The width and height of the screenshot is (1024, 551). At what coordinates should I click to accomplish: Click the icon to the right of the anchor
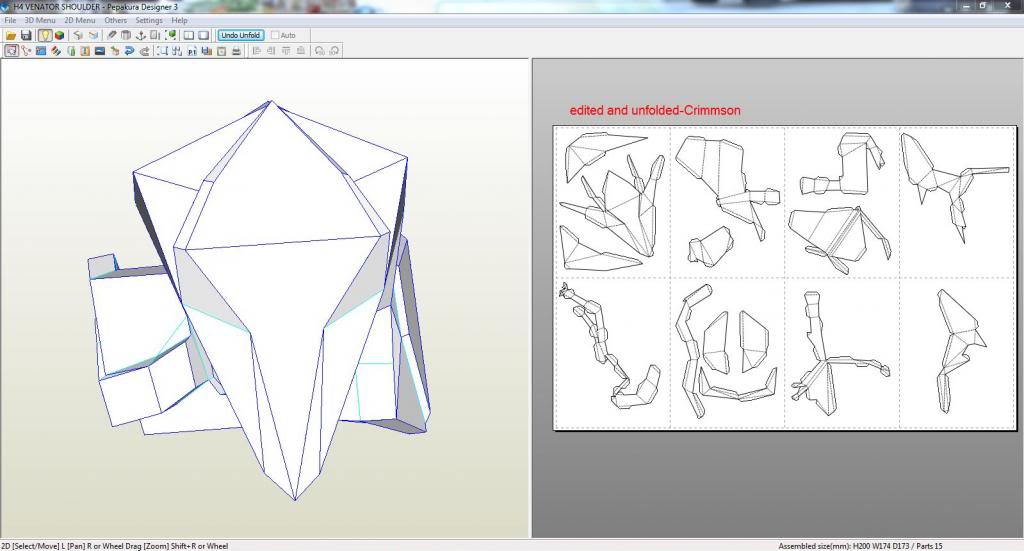[x=155, y=35]
